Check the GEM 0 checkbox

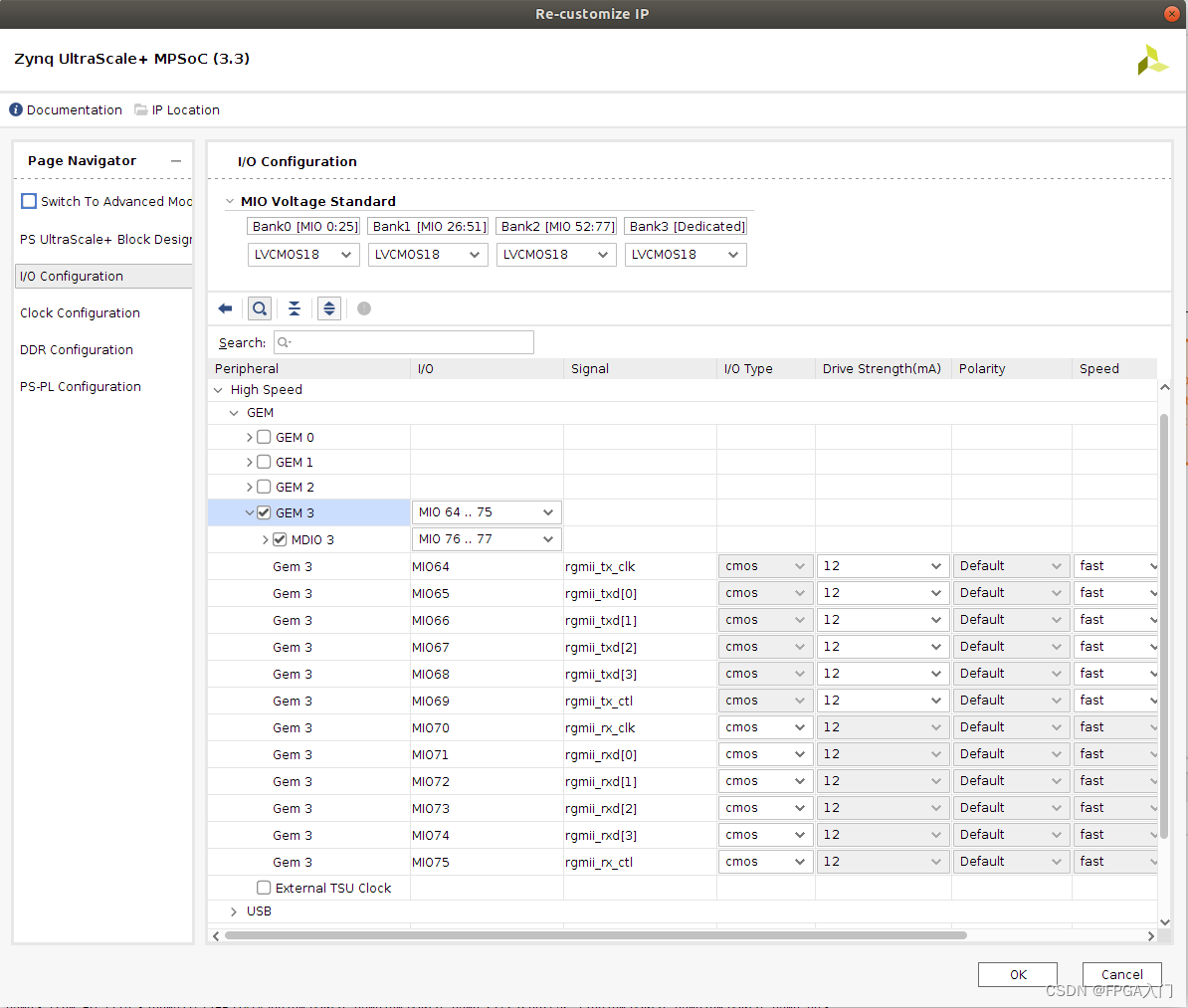(264, 437)
